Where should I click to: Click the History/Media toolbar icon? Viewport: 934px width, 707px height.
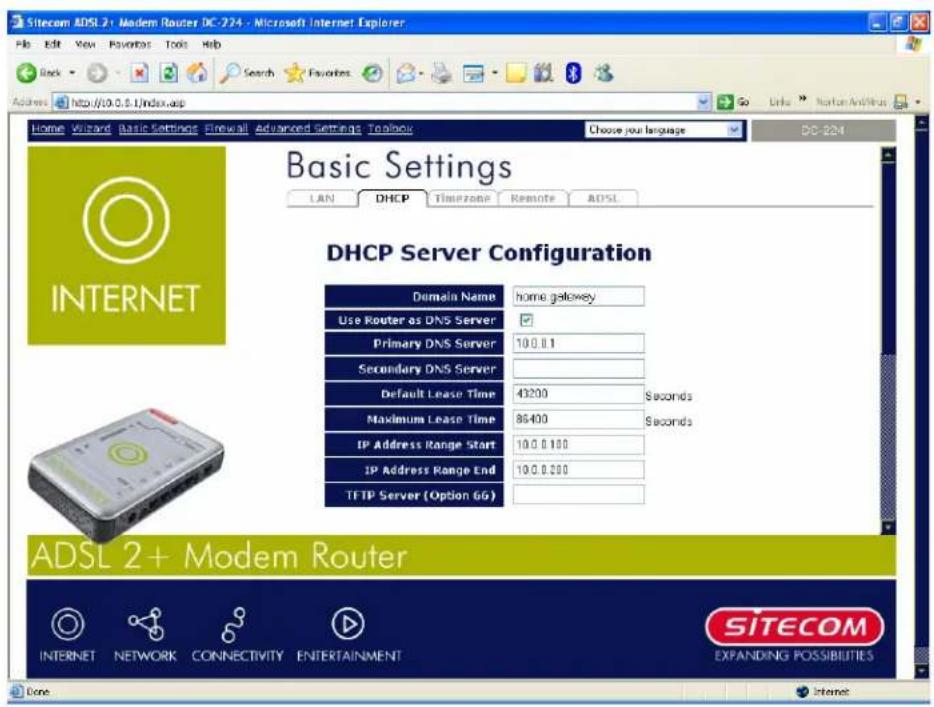coord(373,73)
